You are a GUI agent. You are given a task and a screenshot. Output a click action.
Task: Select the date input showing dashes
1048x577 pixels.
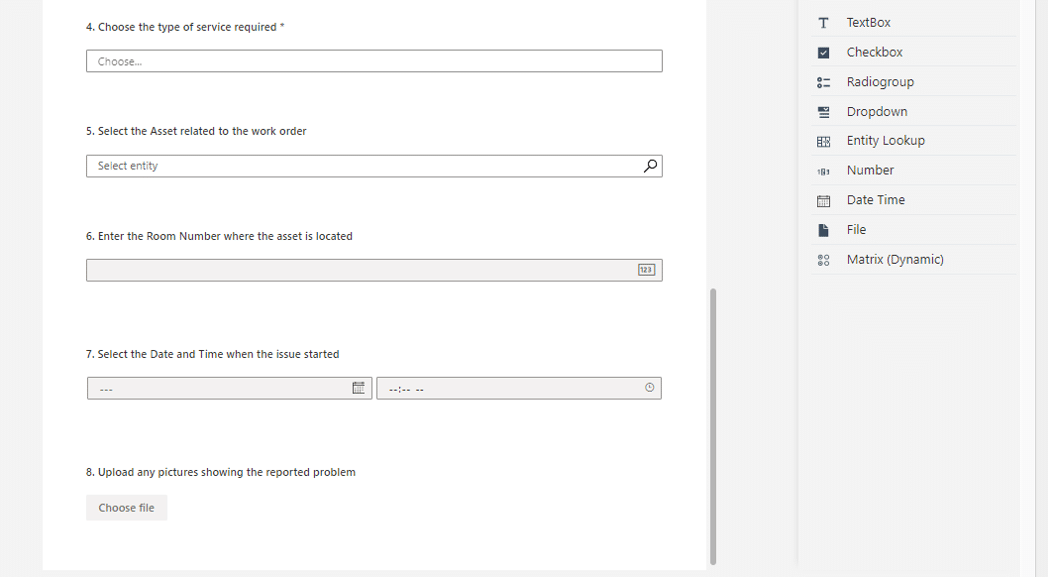click(x=200, y=388)
